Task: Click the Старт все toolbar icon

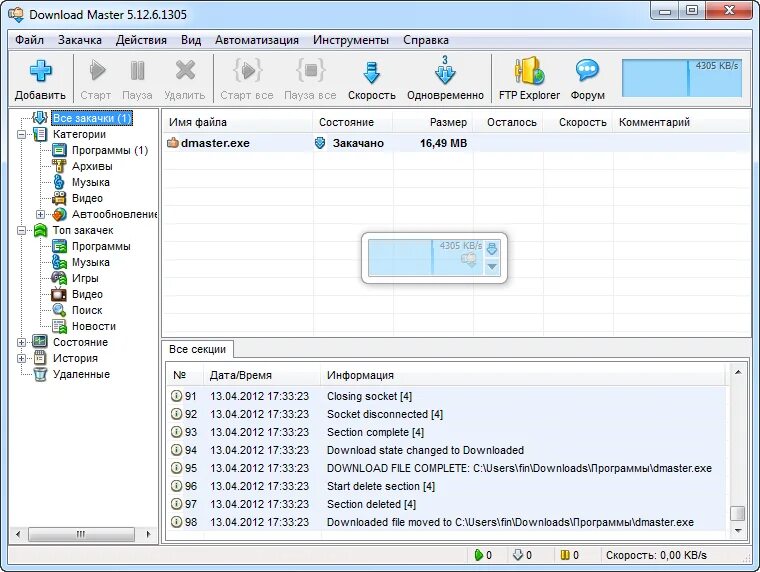Action: [247, 71]
